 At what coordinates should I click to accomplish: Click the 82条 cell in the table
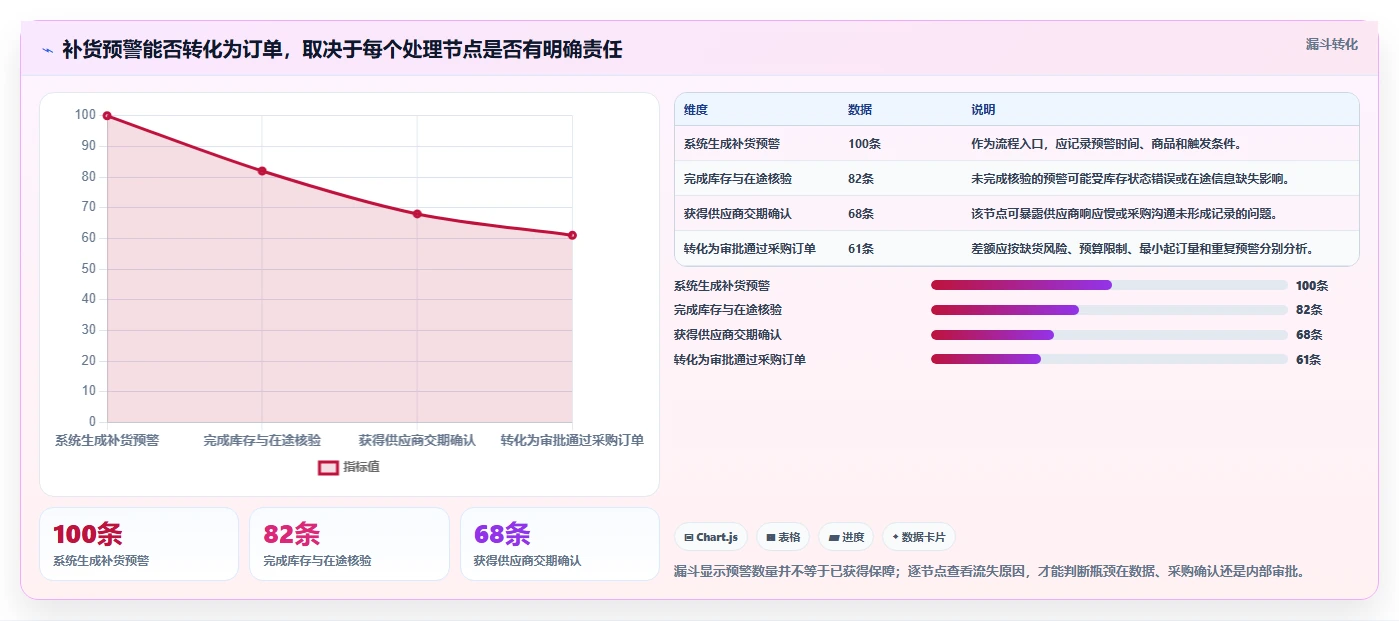click(x=861, y=179)
